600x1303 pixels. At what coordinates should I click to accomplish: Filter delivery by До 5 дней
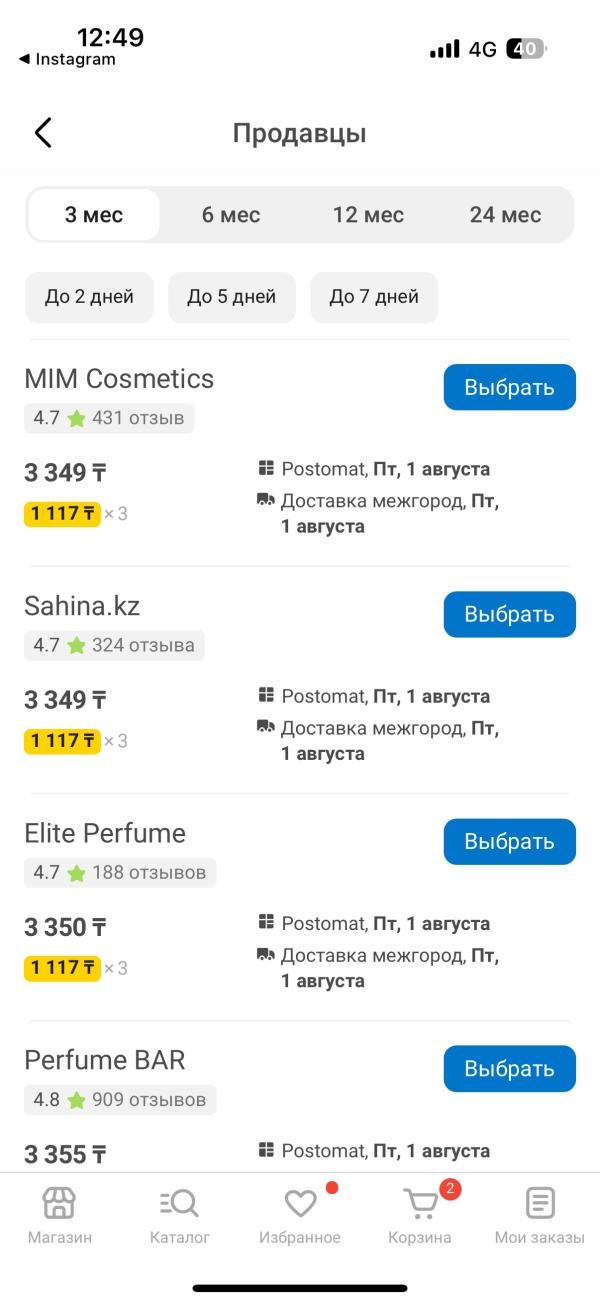232,297
